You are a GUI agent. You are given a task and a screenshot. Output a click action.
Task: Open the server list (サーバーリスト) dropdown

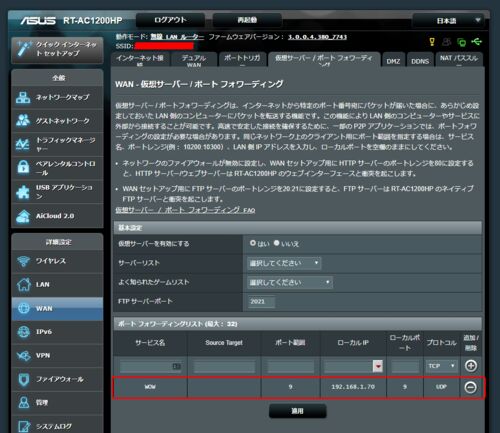click(x=284, y=263)
